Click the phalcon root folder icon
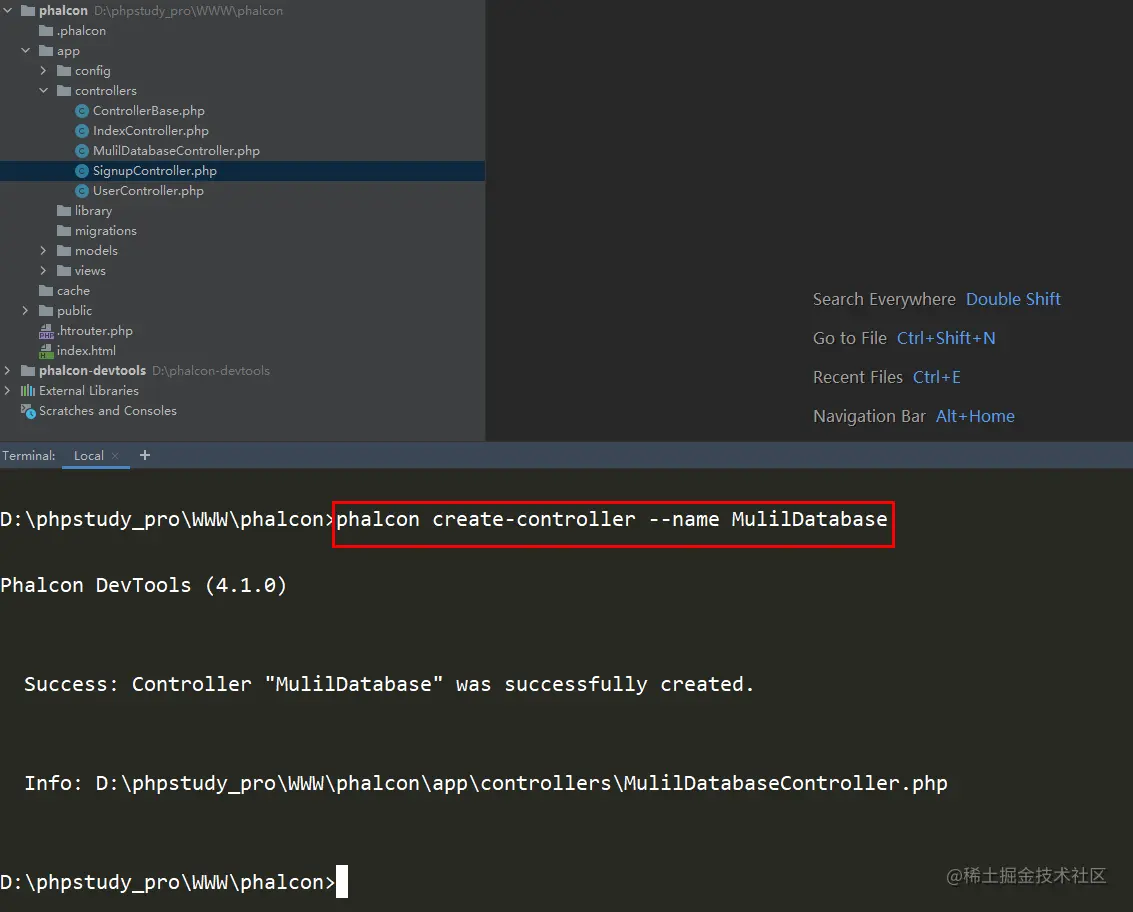Viewport: 1133px width, 912px height. coord(28,10)
